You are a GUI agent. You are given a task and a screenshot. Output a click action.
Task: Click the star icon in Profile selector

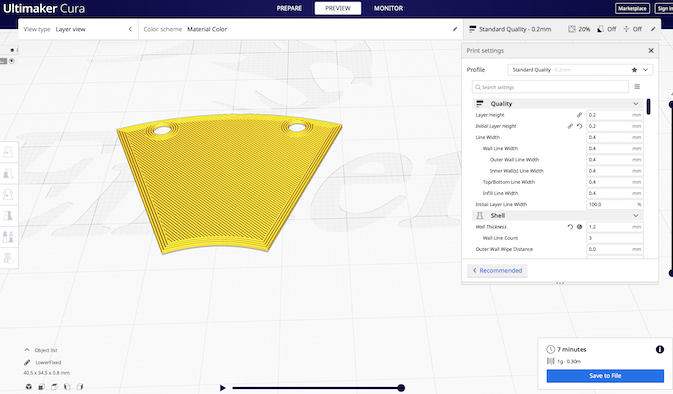tap(634, 70)
